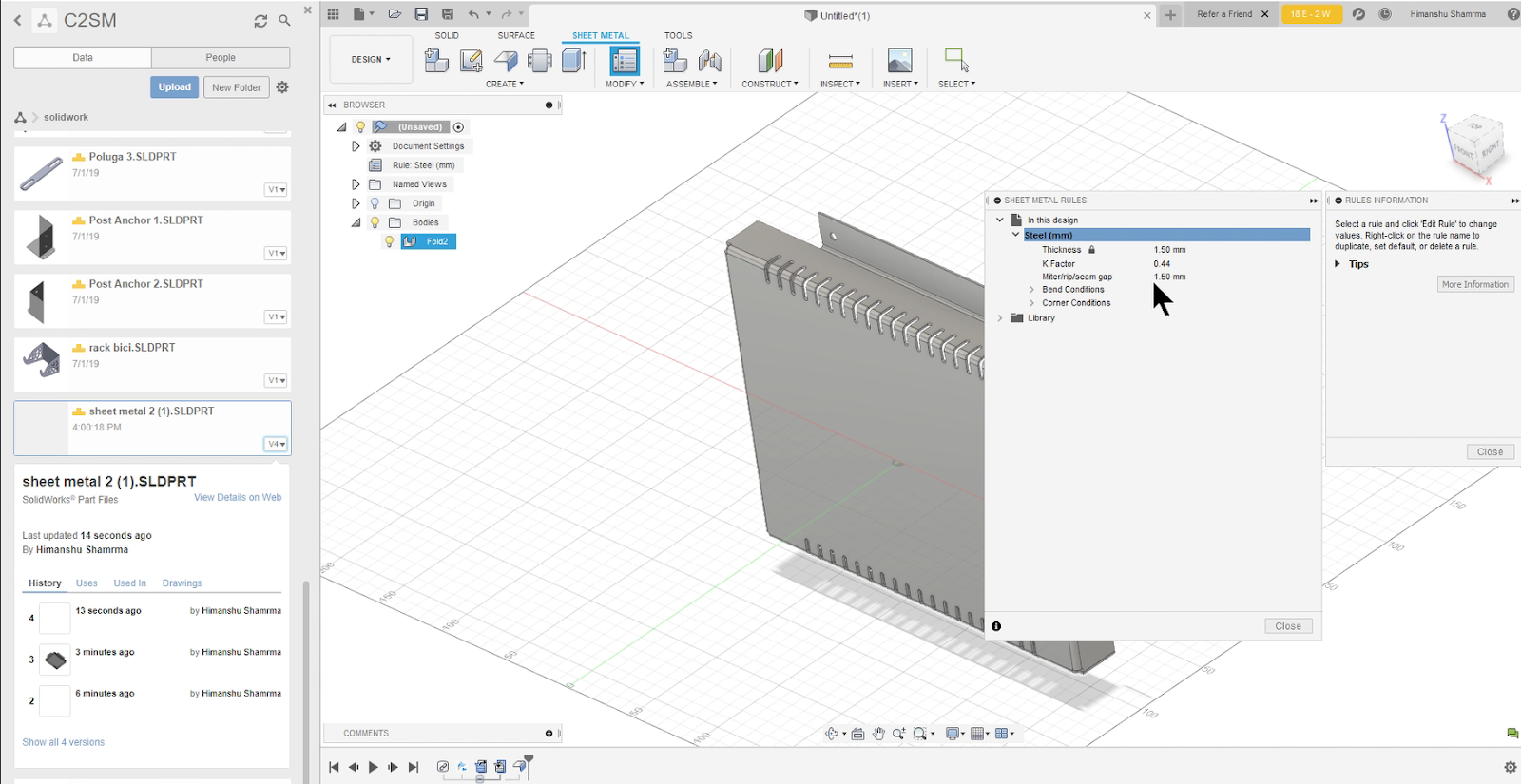The image size is (1521, 784).
Task: Open View Details on Web link
Action: coord(238,497)
